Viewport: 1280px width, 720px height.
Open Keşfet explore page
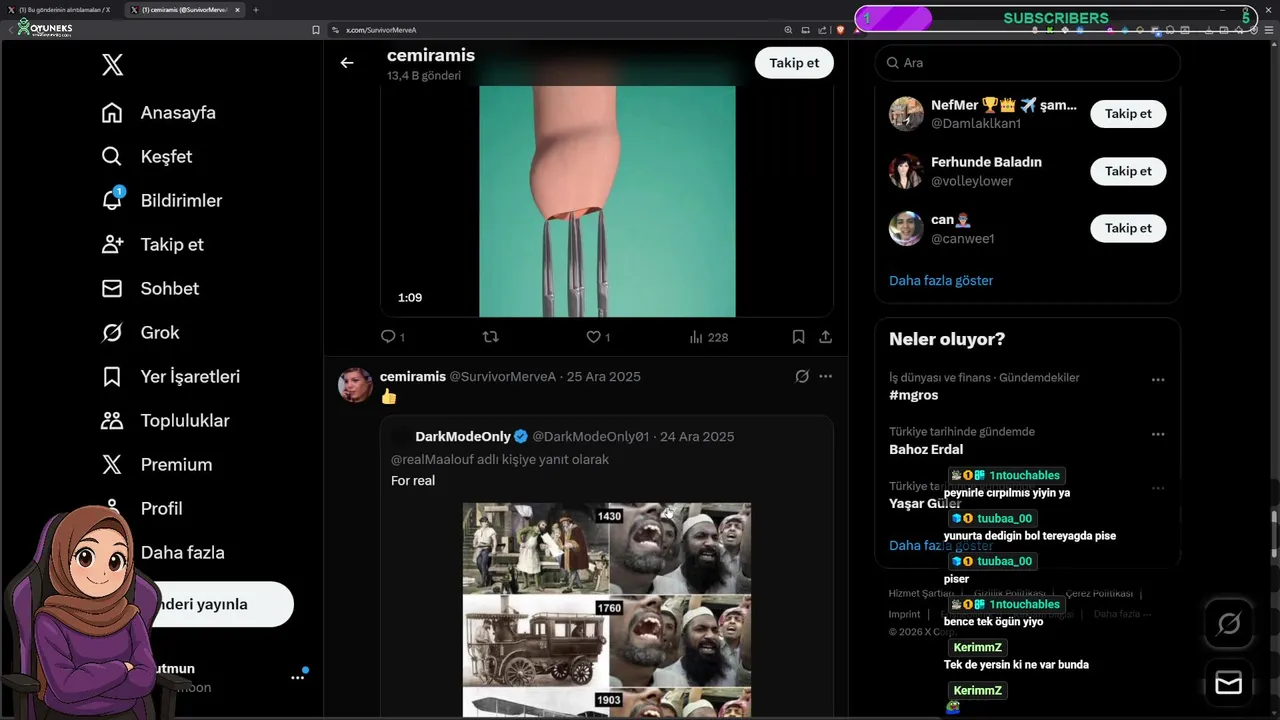pos(147,156)
